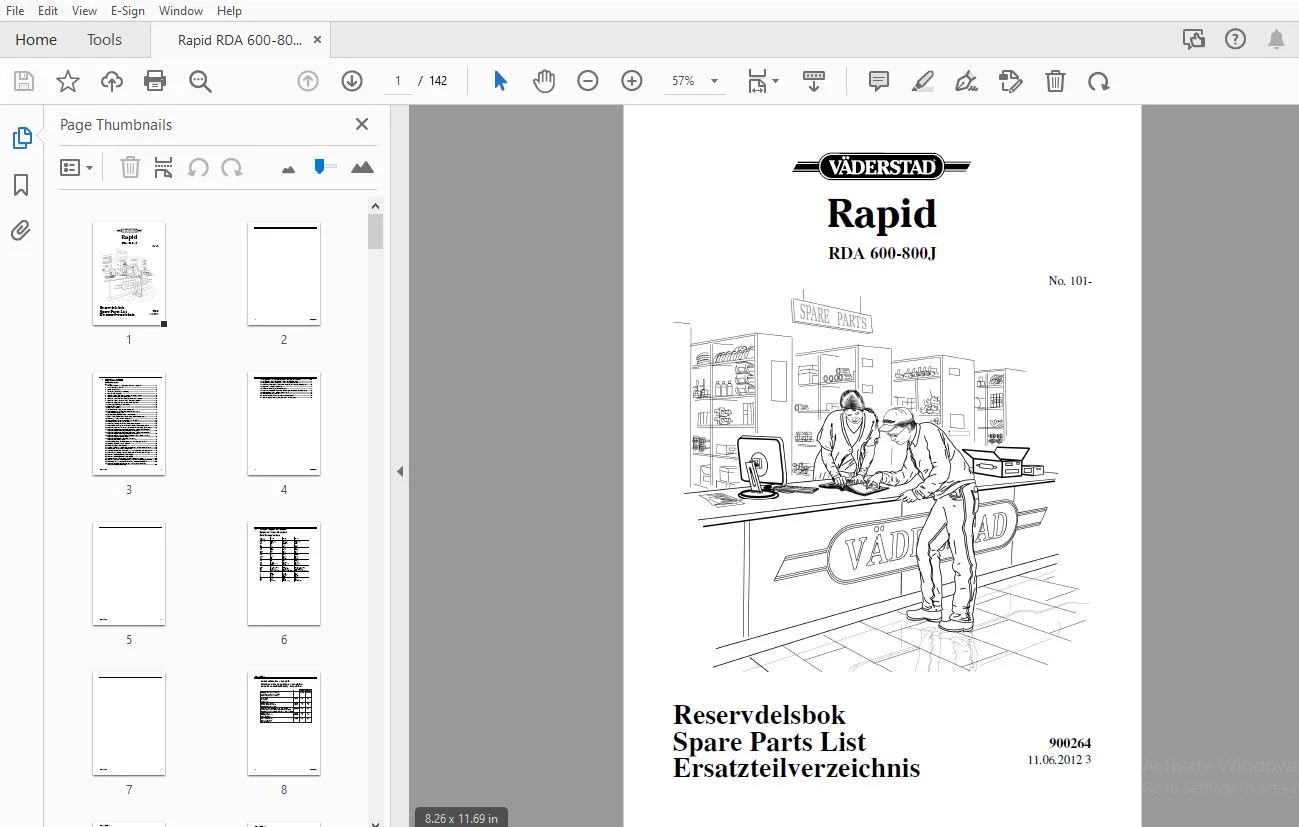Add a sticky note comment
This screenshot has height=827, width=1299.
879,81
